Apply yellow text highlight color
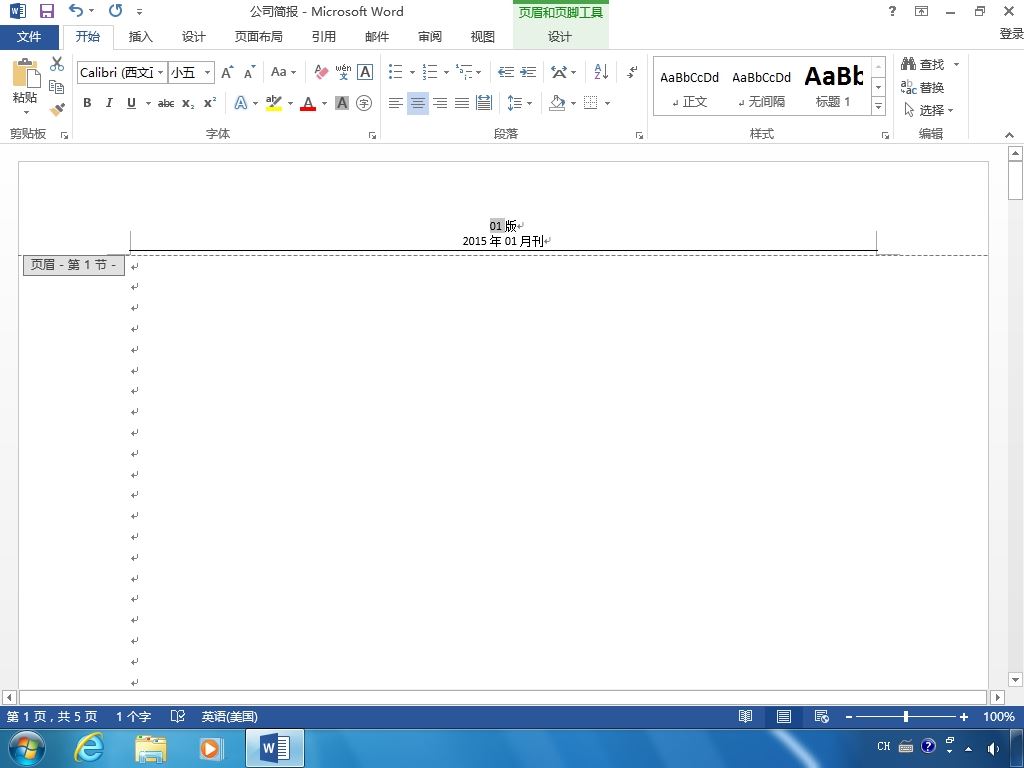Viewport: 1024px width, 768px height. pos(274,103)
